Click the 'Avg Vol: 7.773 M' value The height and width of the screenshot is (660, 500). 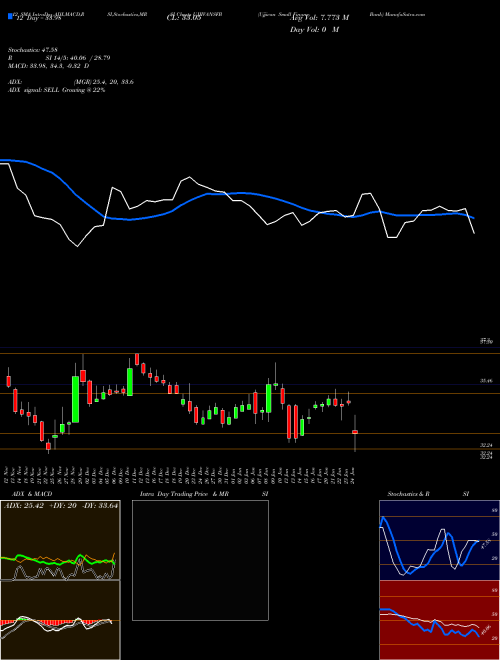(319, 18)
